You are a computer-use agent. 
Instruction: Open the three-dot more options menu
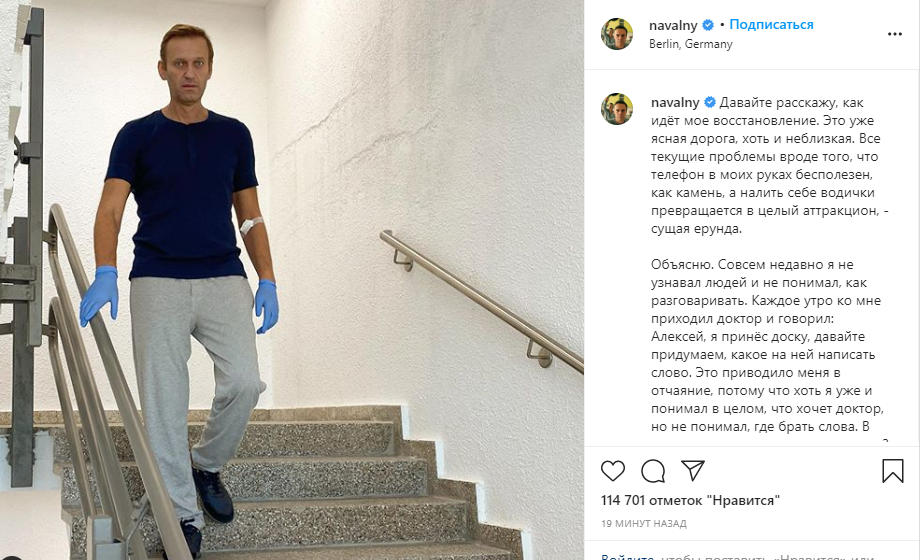tap(895, 34)
